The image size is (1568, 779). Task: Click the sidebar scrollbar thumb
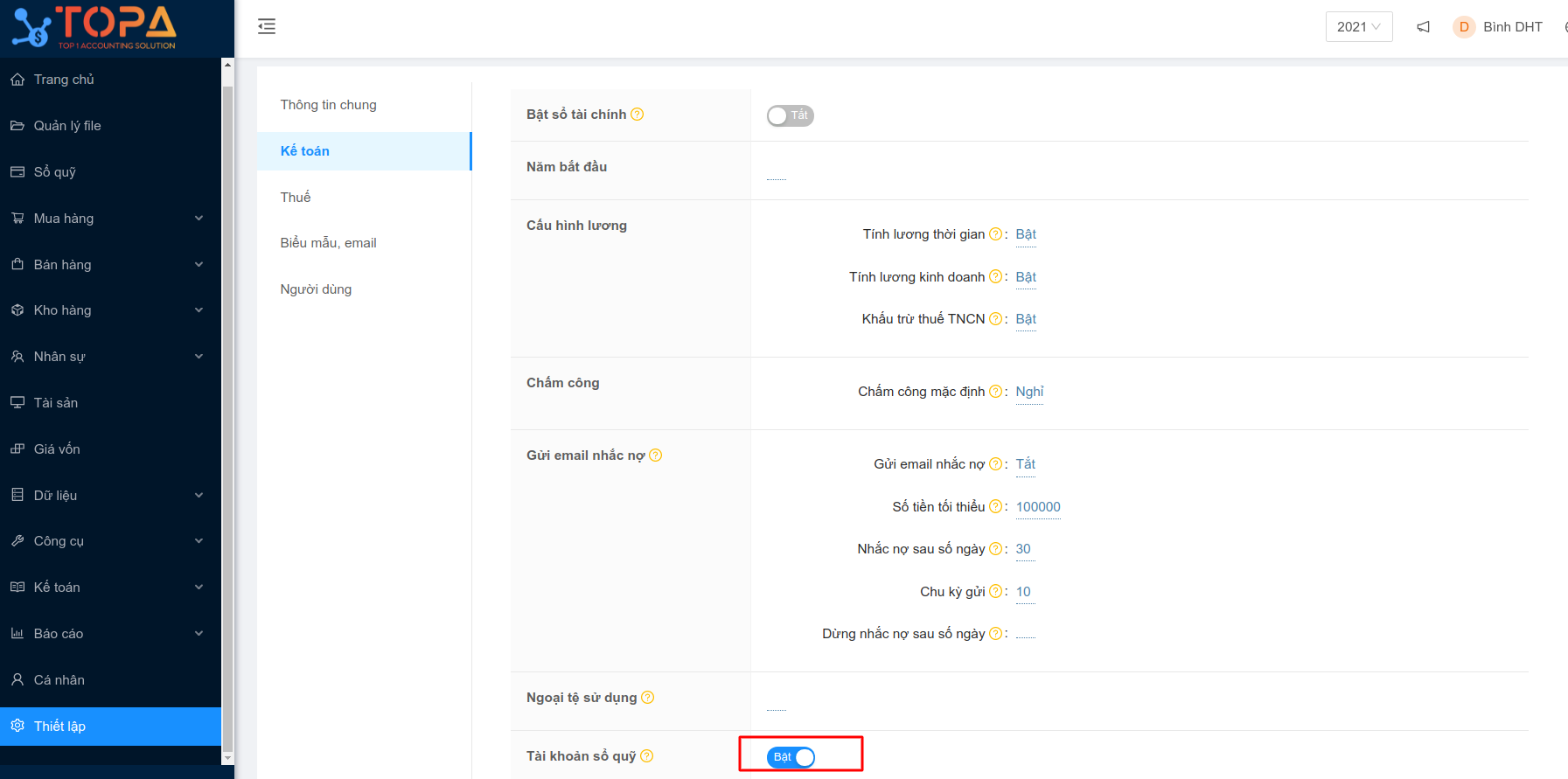[227, 418]
